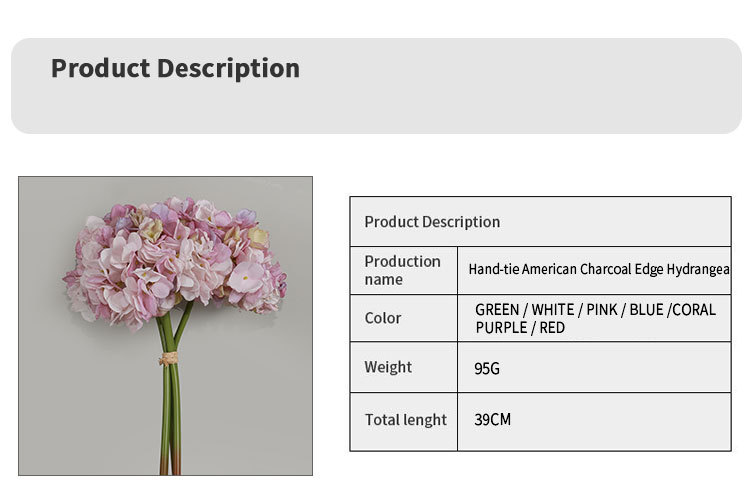Screen dimensions: 750x493
Task: Click the "Total lenght" row label
Action: [405, 420]
